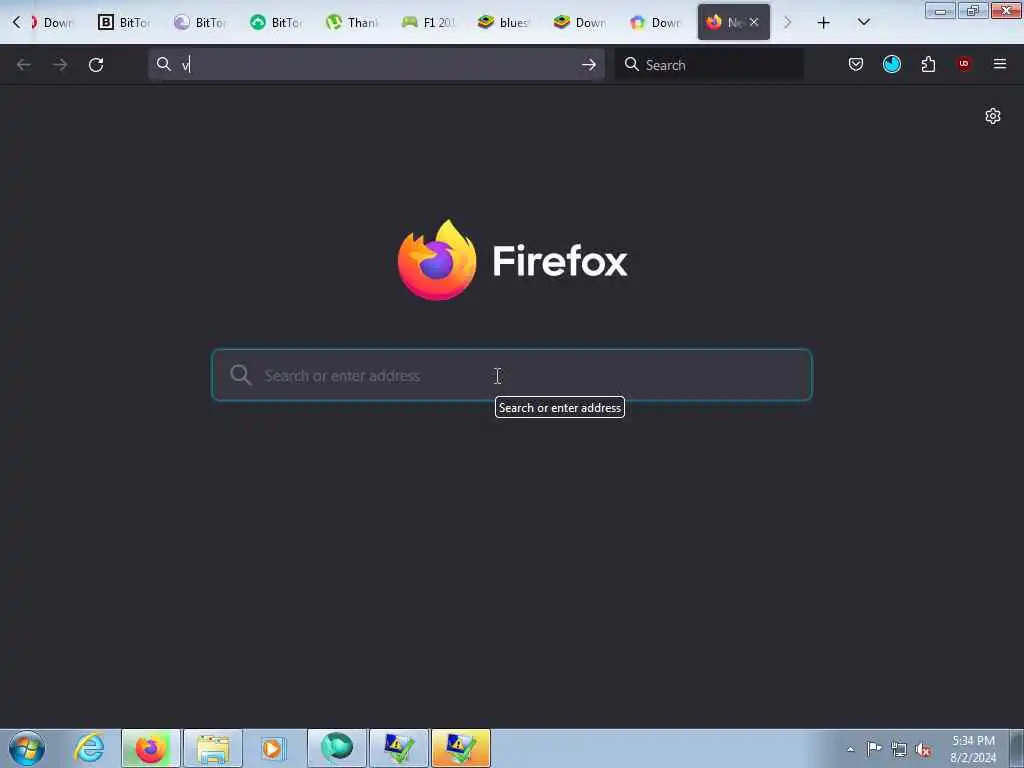The width and height of the screenshot is (1024, 768).
Task: Switch to Firefox in taskbar
Action: coord(151,748)
